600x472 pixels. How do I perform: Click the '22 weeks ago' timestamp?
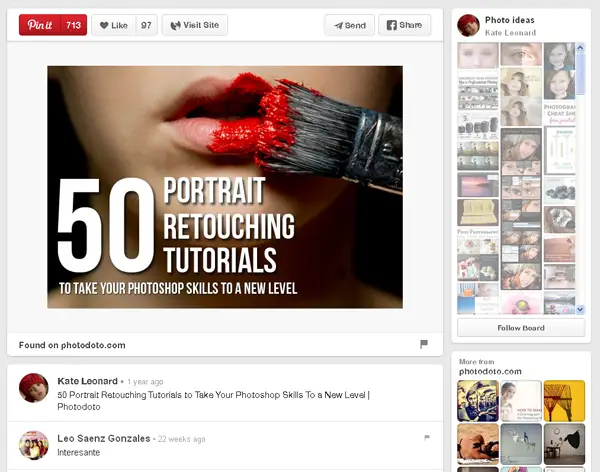[x=181, y=439]
